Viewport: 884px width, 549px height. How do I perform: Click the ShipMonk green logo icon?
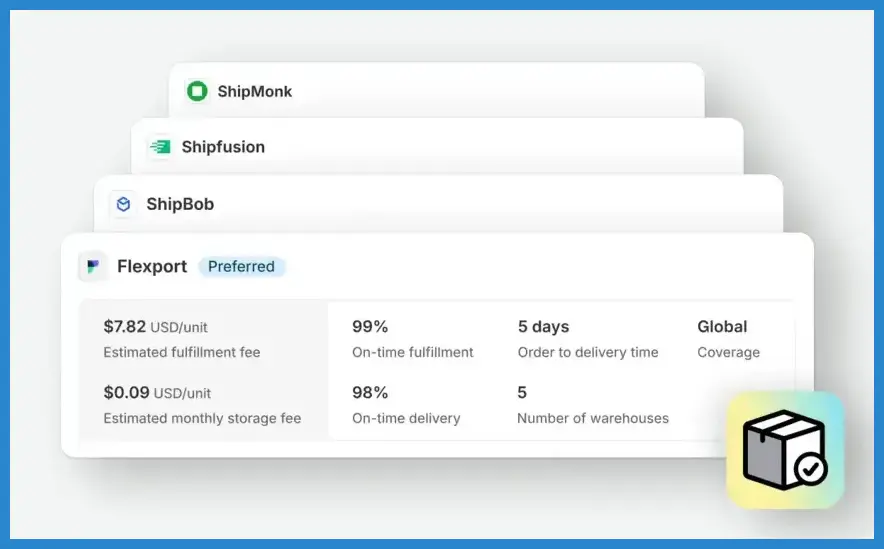198,91
